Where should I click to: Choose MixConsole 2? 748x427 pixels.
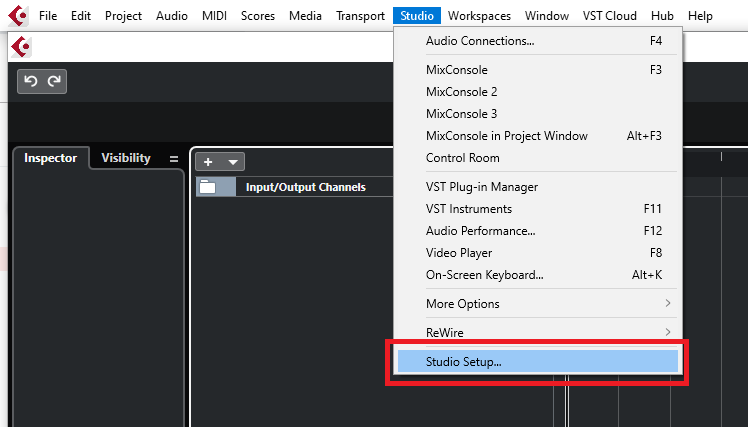coord(538,92)
